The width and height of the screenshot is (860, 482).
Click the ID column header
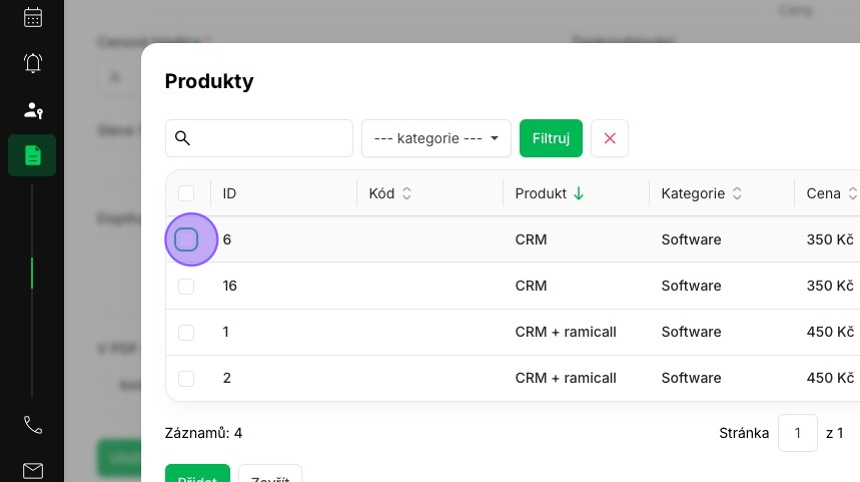tap(229, 193)
